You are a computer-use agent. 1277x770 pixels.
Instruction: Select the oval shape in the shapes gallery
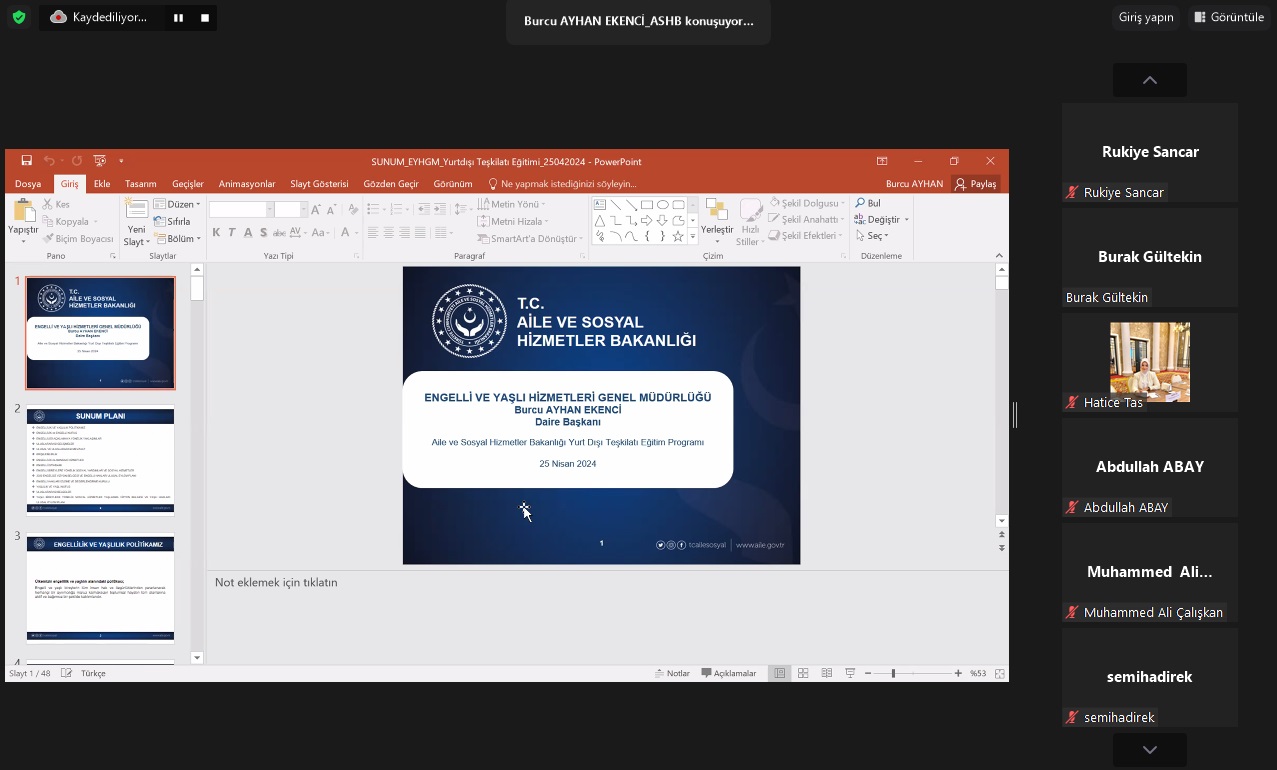(x=662, y=205)
